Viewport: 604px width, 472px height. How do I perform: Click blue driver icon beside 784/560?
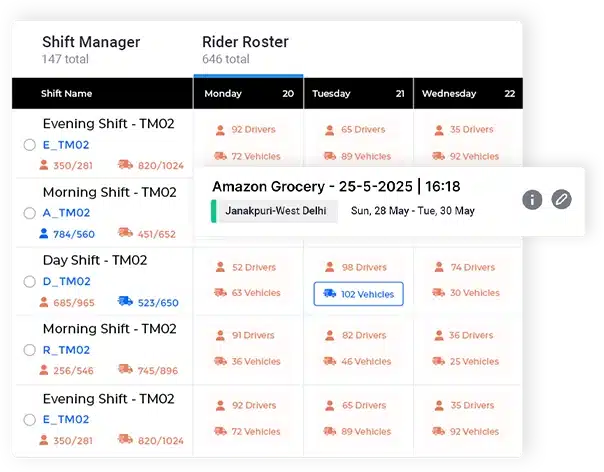(44, 233)
